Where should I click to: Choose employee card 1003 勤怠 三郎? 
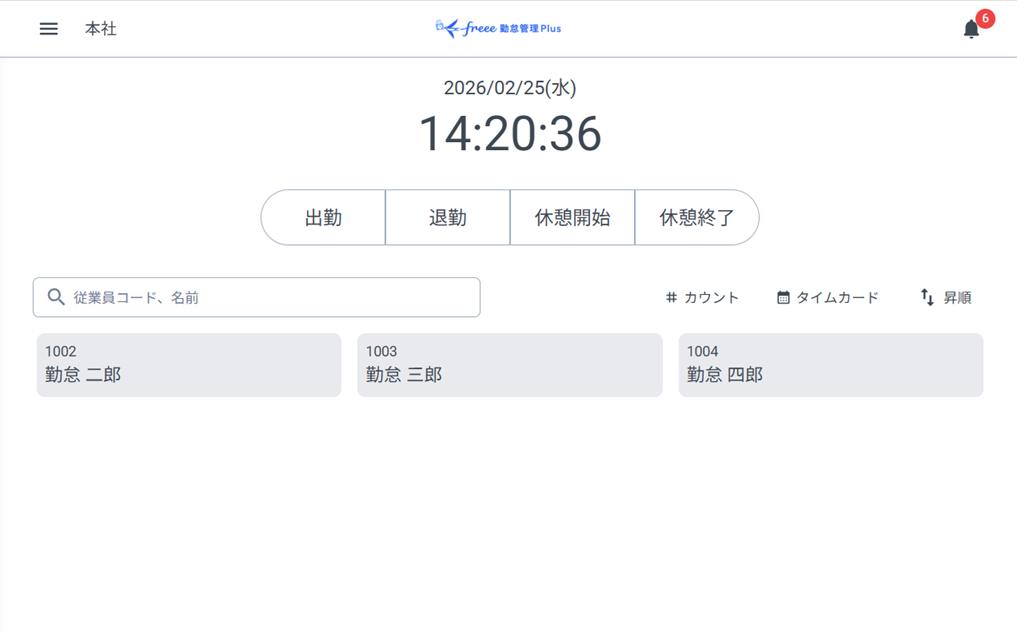pyautogui.click(x=510, y=365)
